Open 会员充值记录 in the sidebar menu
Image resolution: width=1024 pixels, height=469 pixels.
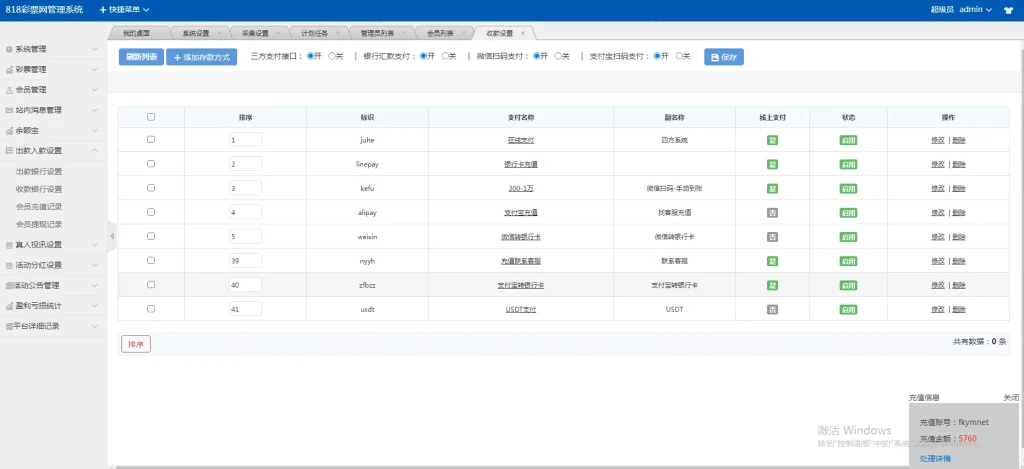(39, 206)
